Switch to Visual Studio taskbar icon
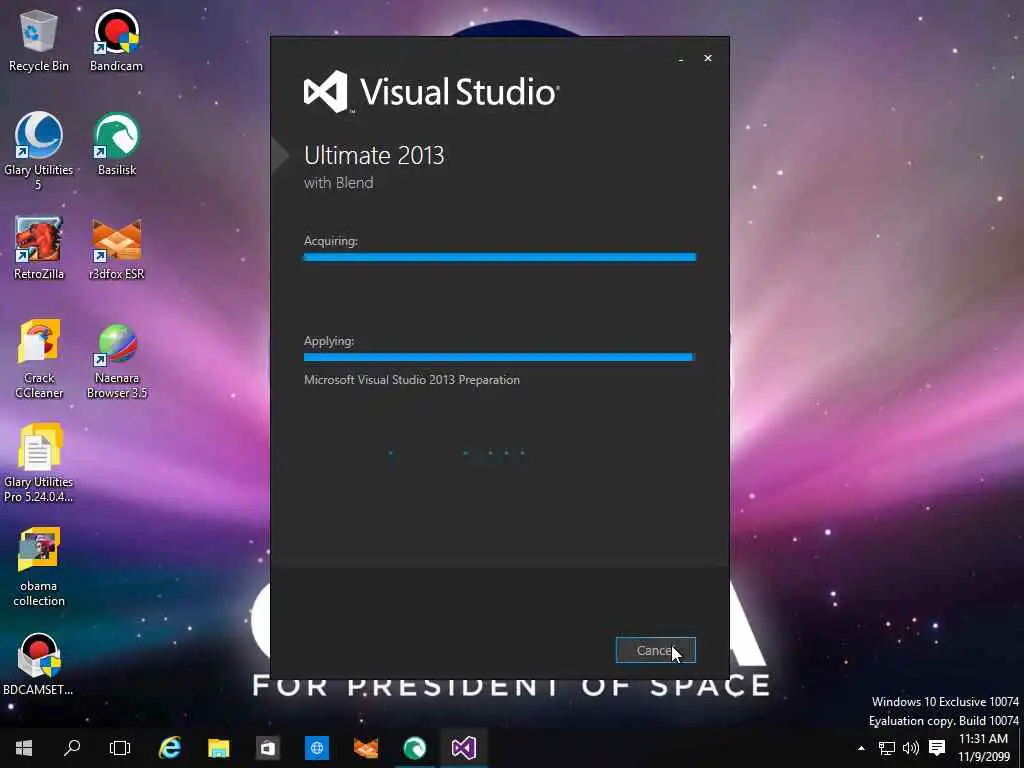This screenshot has width=1024, height=768. coord(464,748)
